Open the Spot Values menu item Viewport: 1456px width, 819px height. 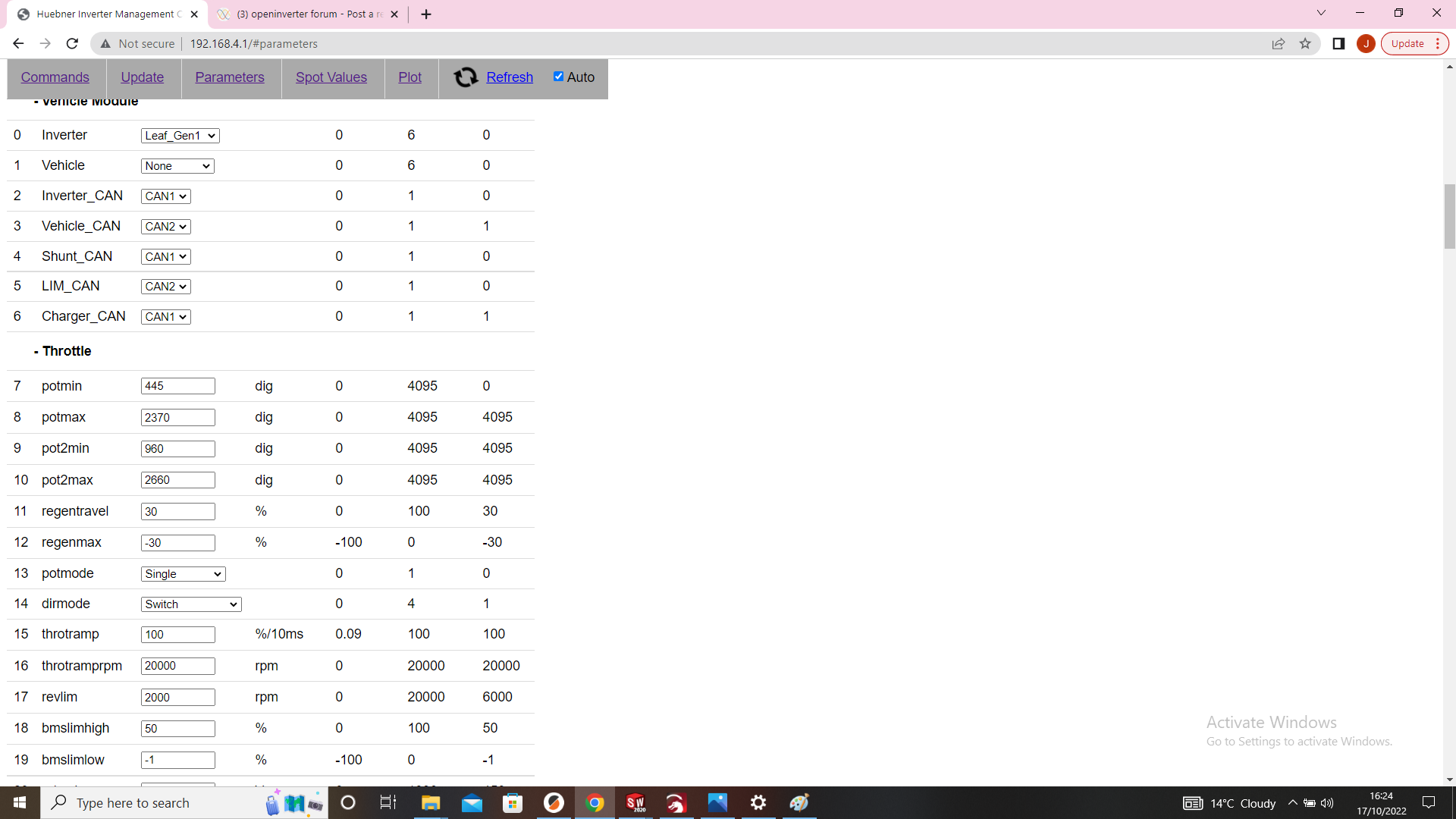(x=331, y=77)
